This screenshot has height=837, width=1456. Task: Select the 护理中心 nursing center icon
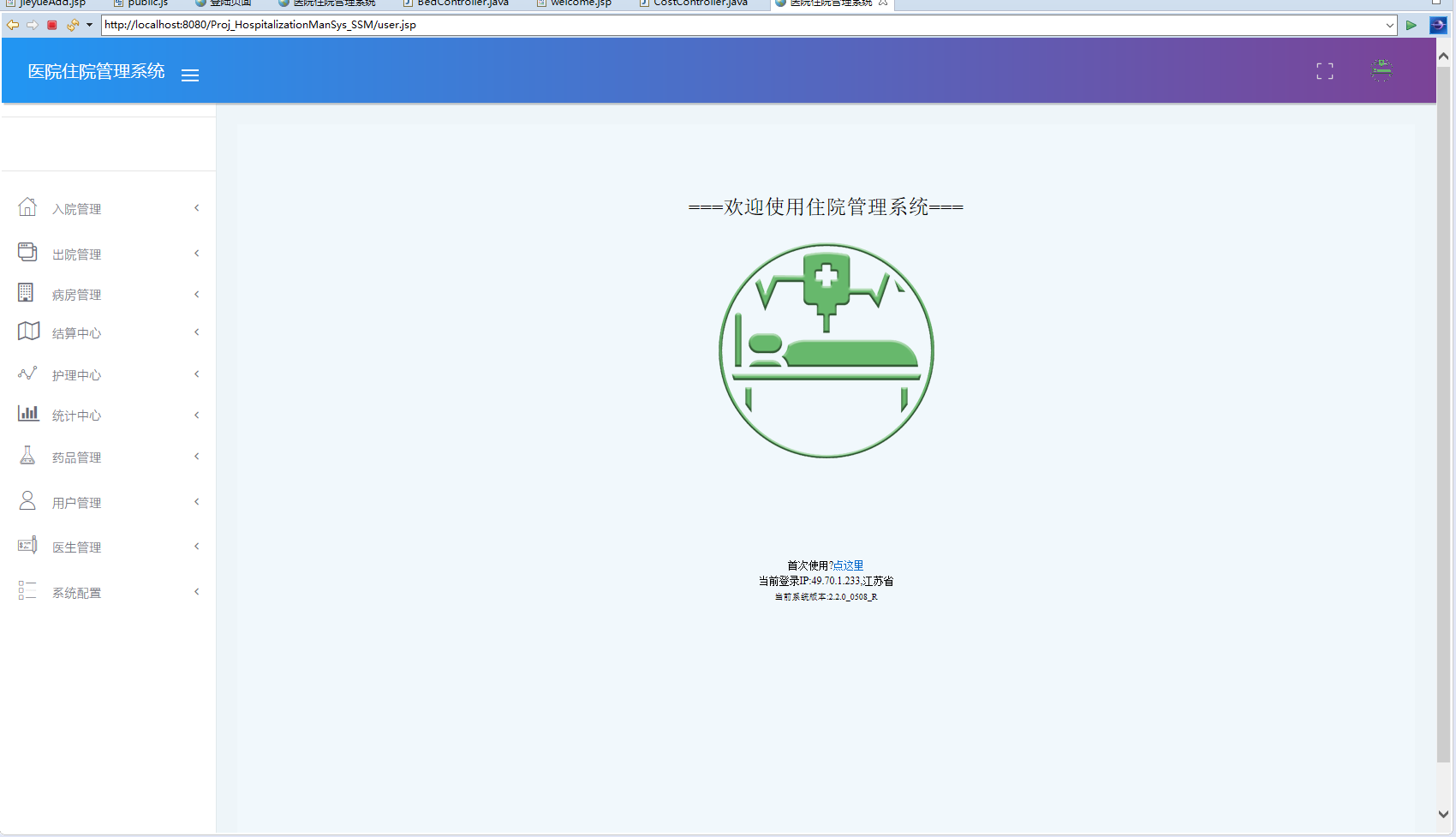27,373
